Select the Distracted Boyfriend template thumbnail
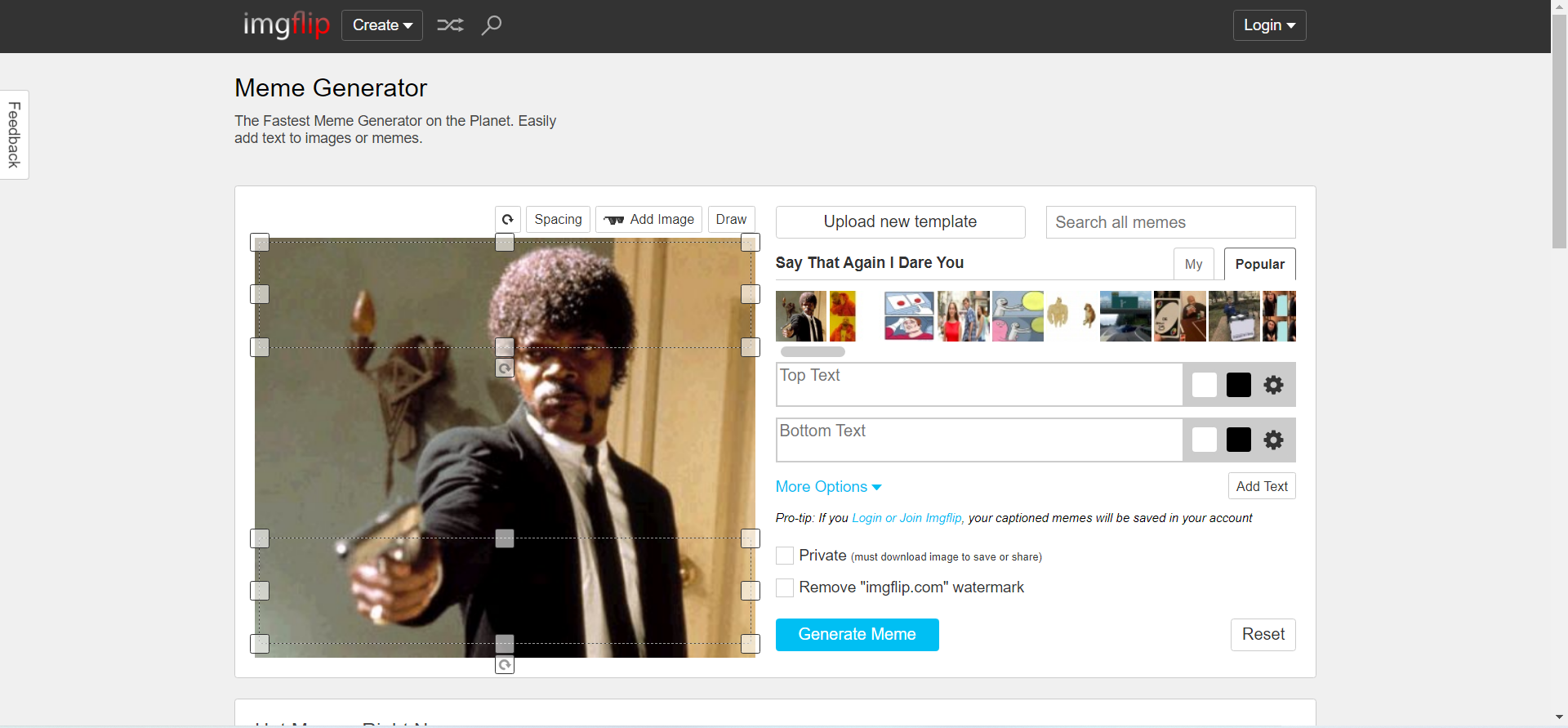Screen dimensions: 1568x728 click(x=964, y=316)
